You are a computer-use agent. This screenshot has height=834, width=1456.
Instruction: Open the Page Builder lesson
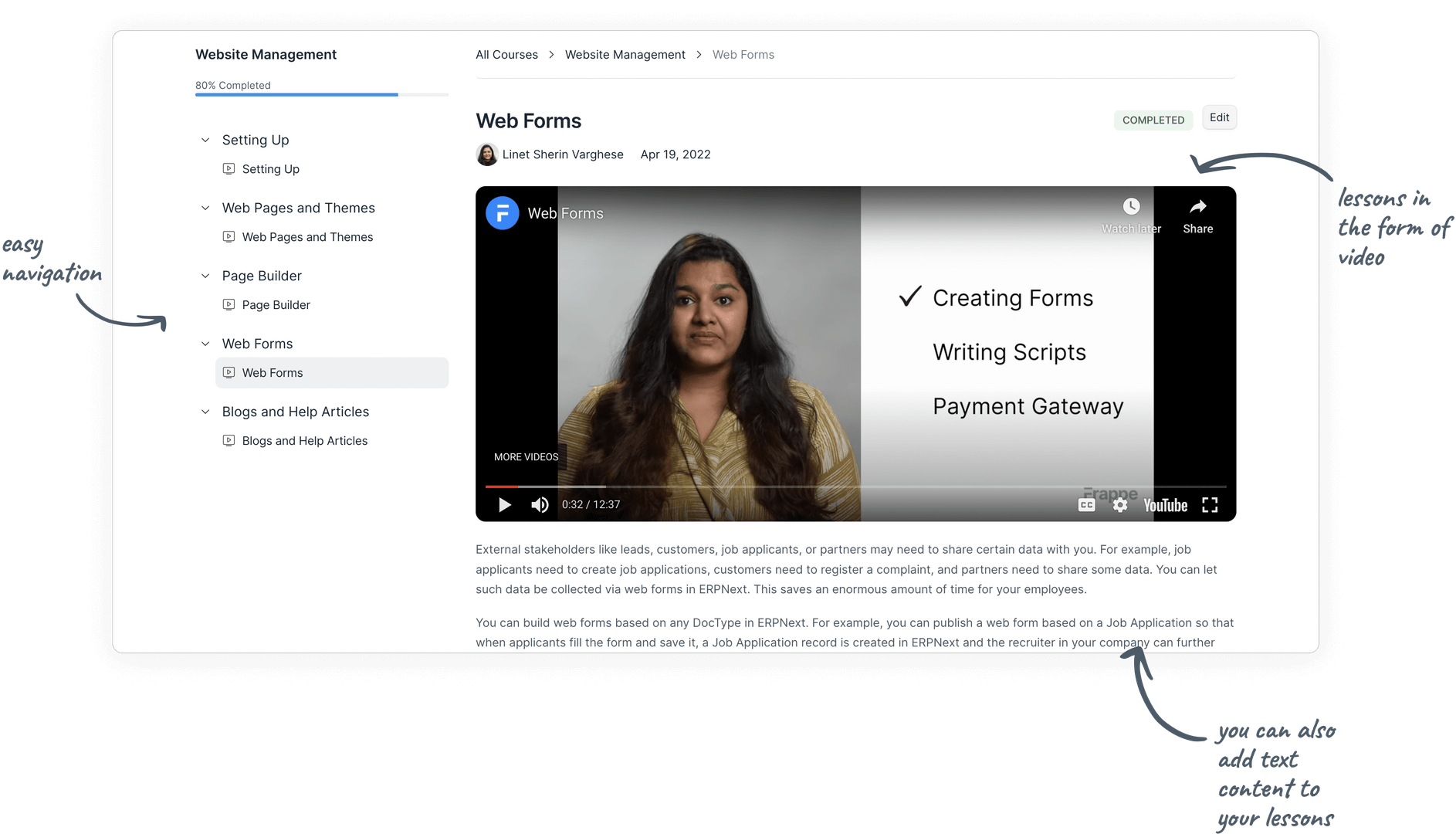(x=276, y=305)
